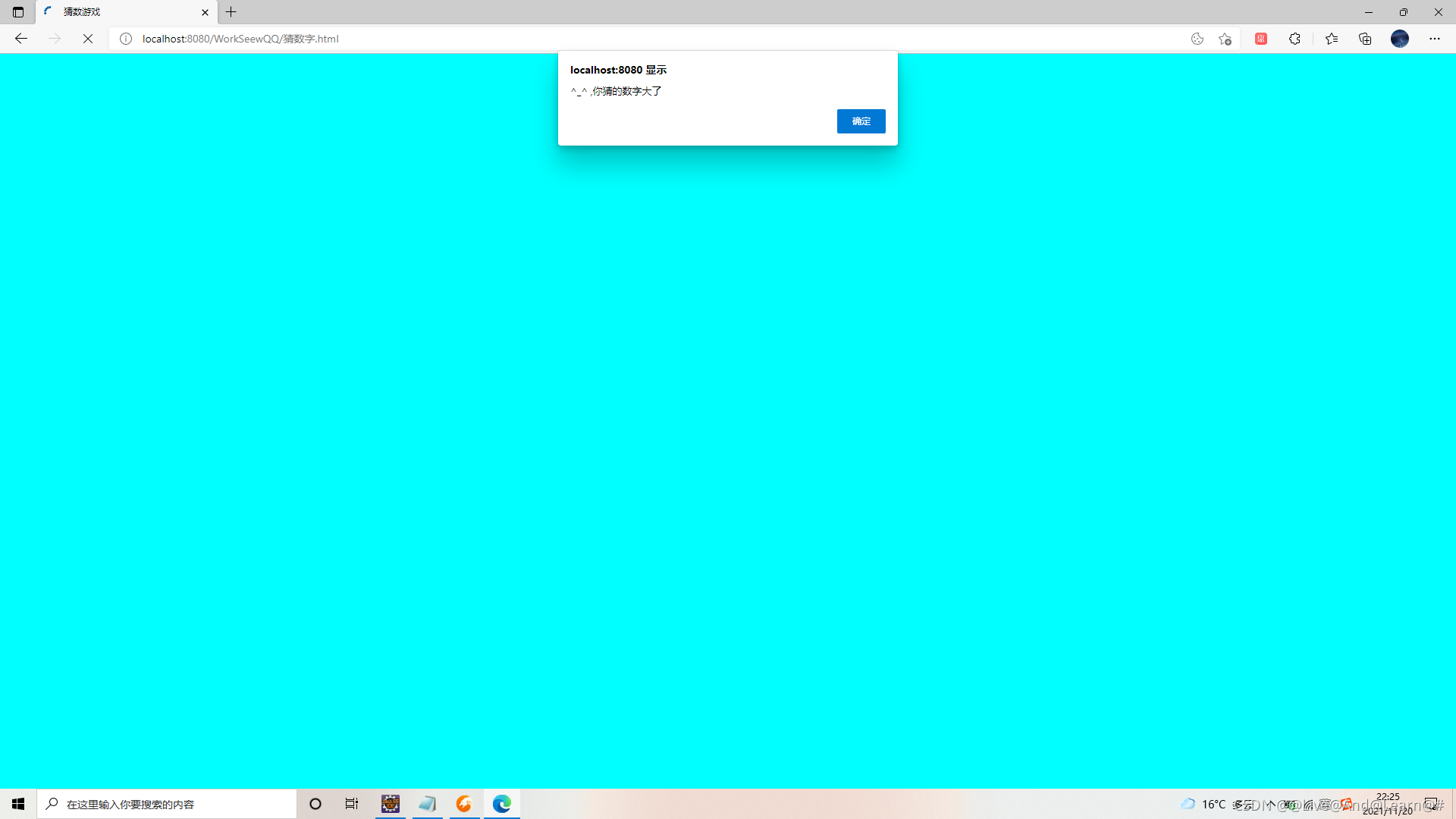1456x819 pixels.
Task: Open the Collections icon
Action: [x=1365, y=39]
